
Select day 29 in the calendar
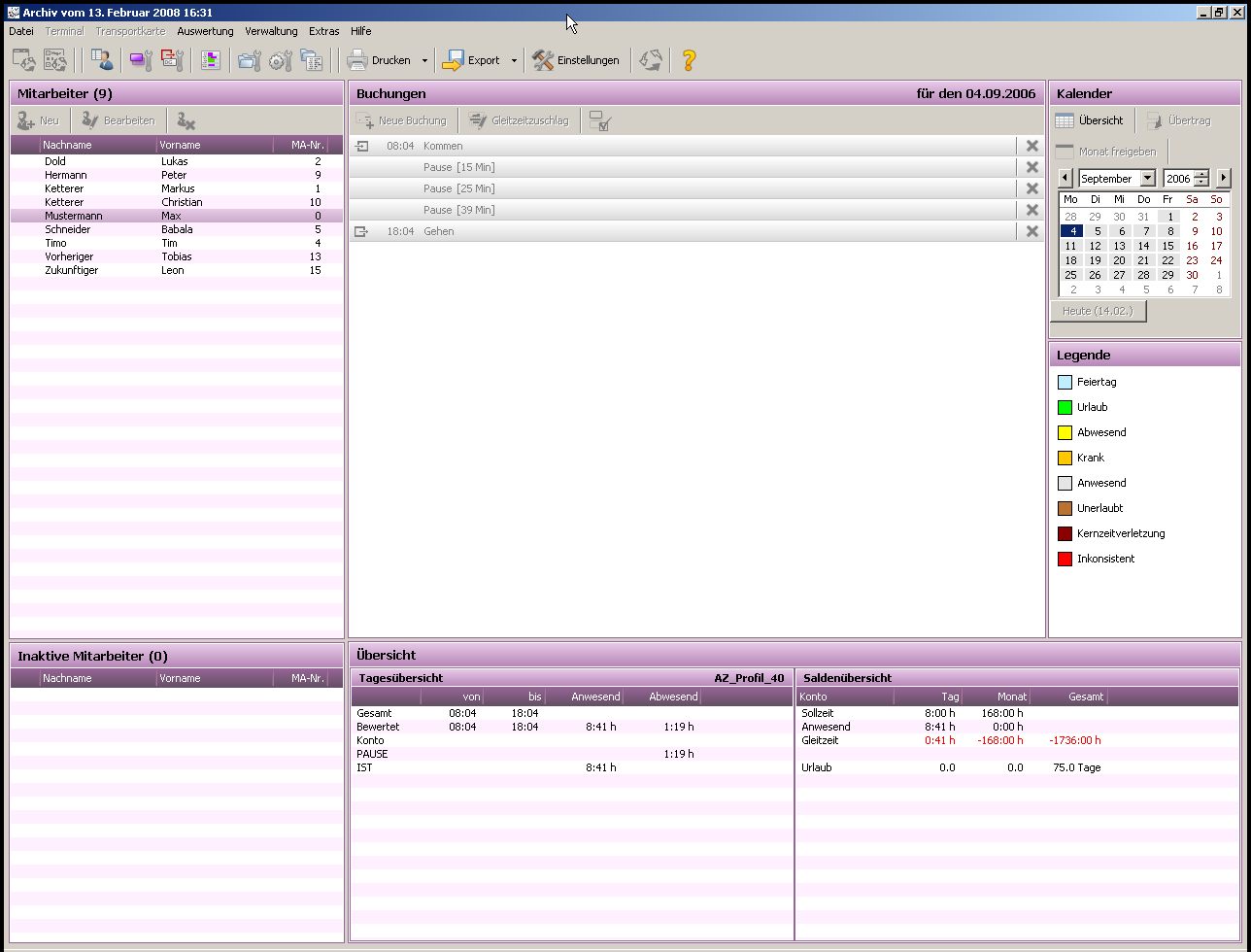(x=1168, y=275)
